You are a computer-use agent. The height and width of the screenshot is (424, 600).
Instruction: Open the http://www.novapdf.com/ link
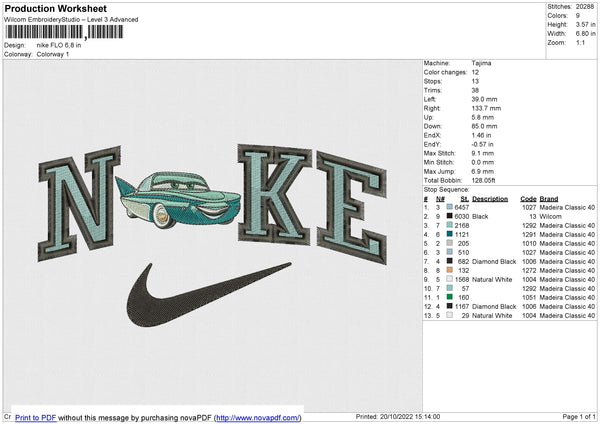coord(258,417)
